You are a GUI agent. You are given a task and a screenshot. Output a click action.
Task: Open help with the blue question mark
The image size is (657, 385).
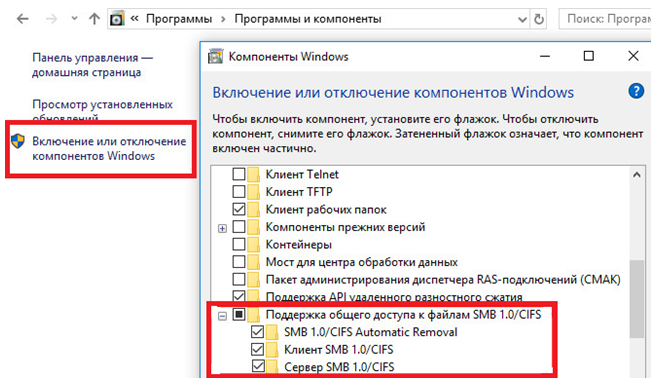(636, 91)
